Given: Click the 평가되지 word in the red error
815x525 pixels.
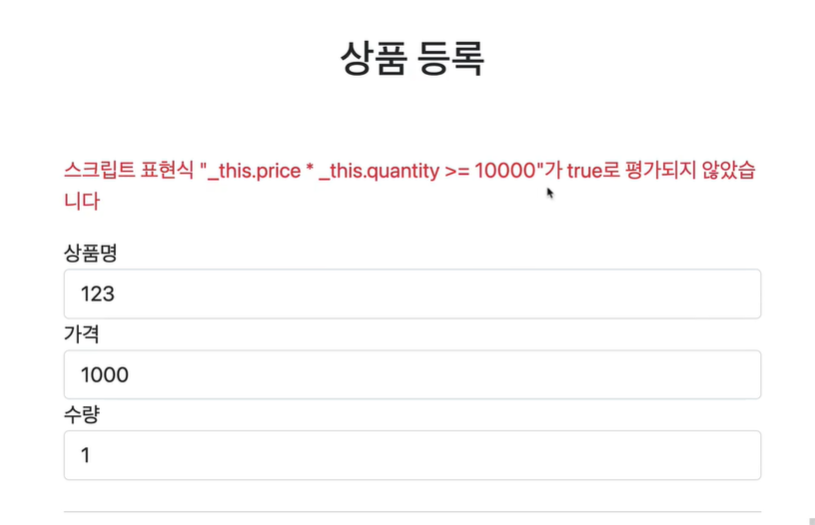Looking at the screenshot, I should click(660, 170).
